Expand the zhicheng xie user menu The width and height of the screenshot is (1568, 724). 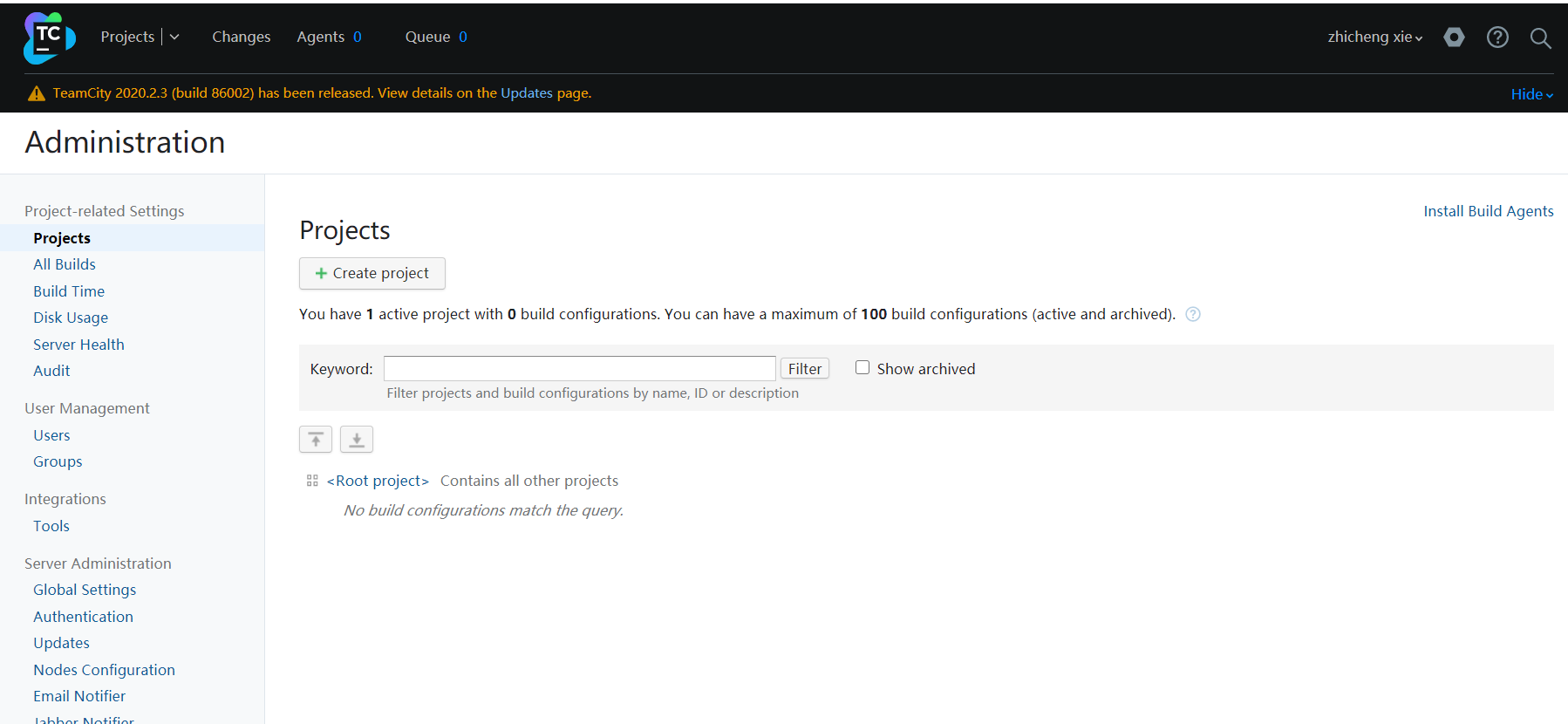tap(1375, 37)
